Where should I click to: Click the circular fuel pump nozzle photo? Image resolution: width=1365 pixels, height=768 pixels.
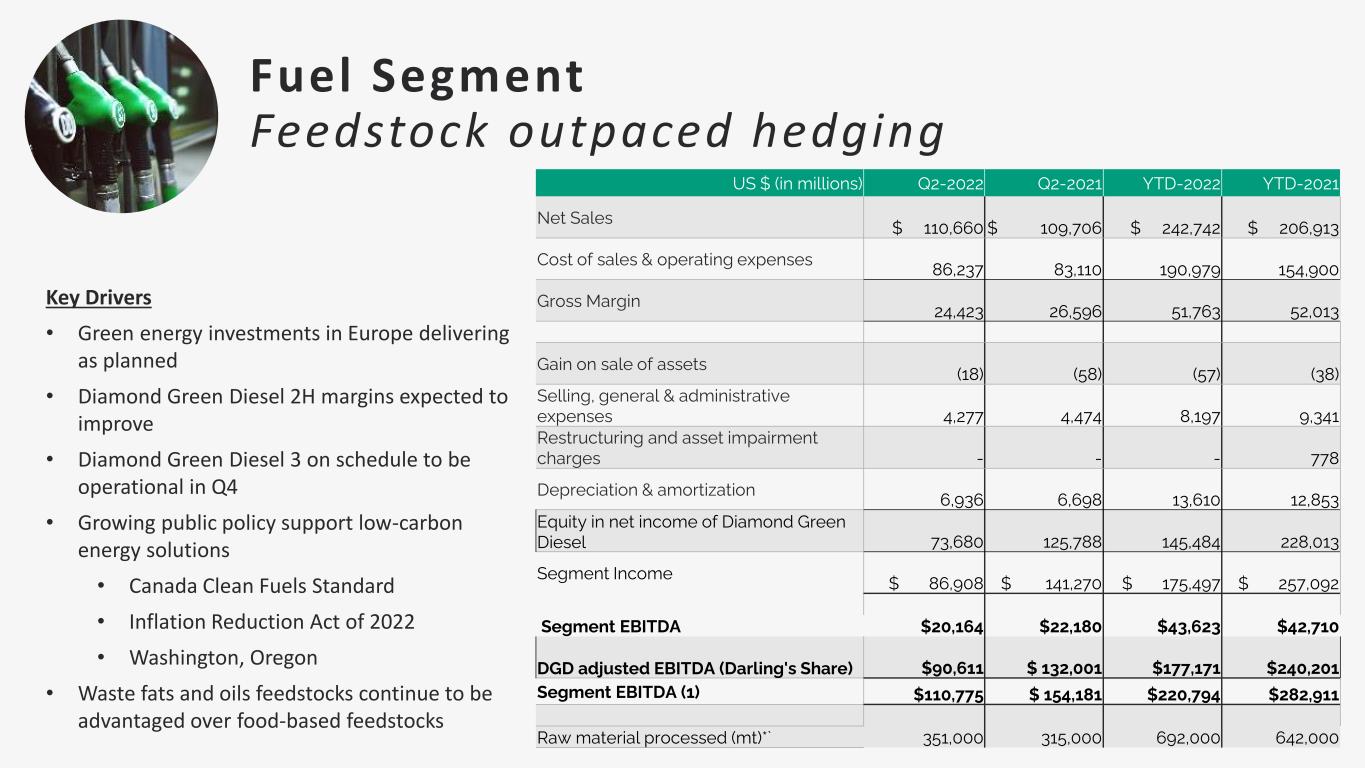coord(121,117)
